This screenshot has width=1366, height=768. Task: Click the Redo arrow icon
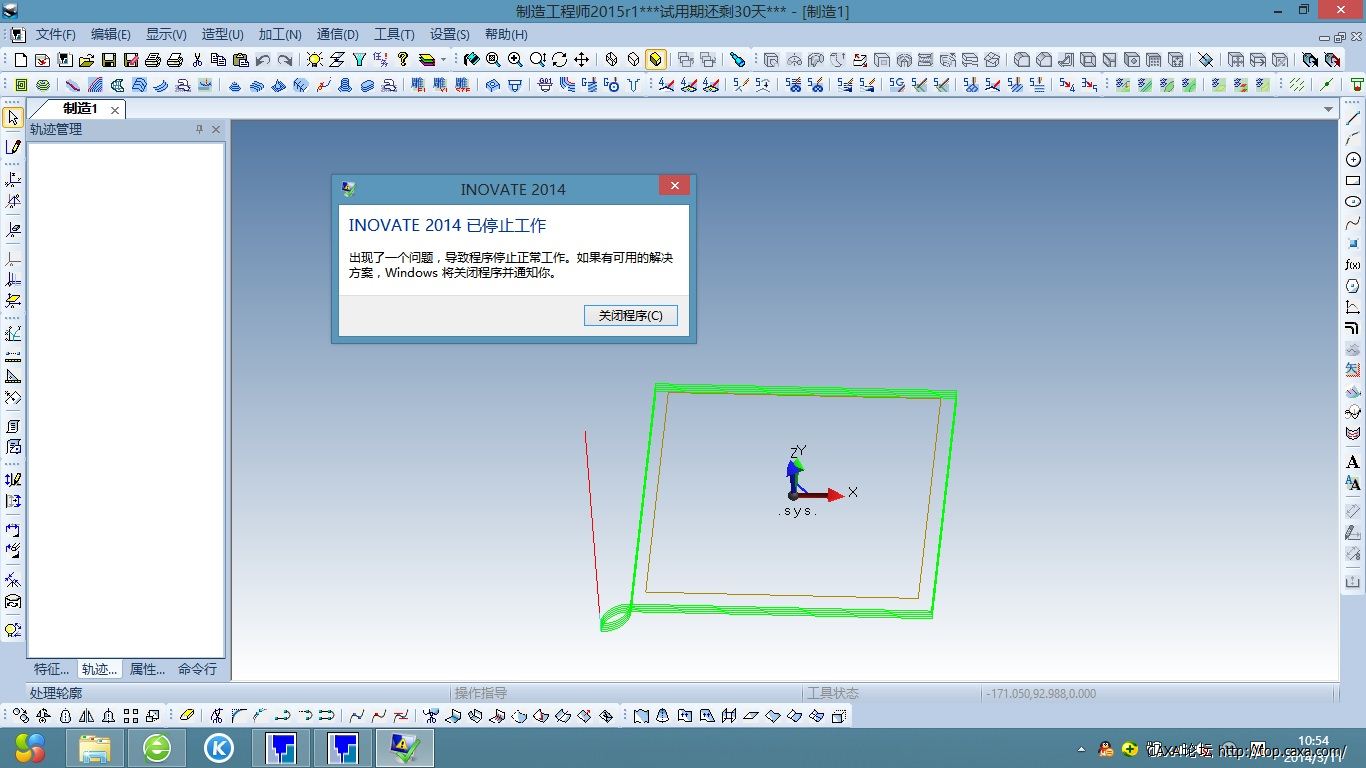285,60
